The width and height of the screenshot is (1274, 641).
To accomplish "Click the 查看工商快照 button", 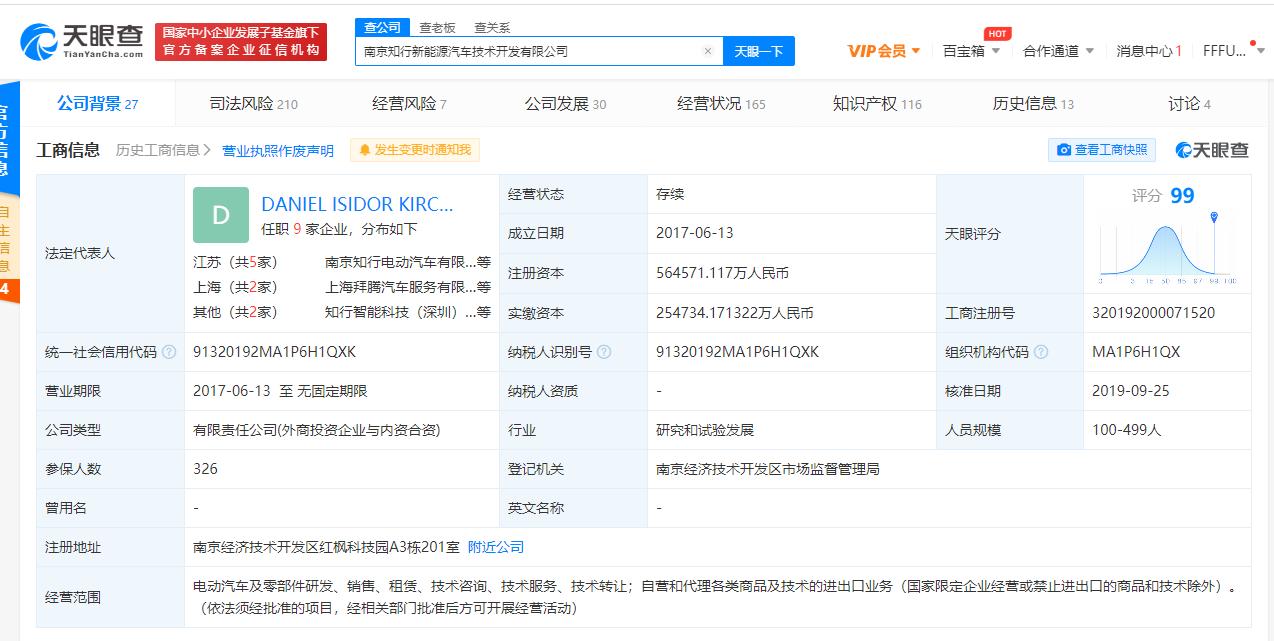I will coord(1102,150).
